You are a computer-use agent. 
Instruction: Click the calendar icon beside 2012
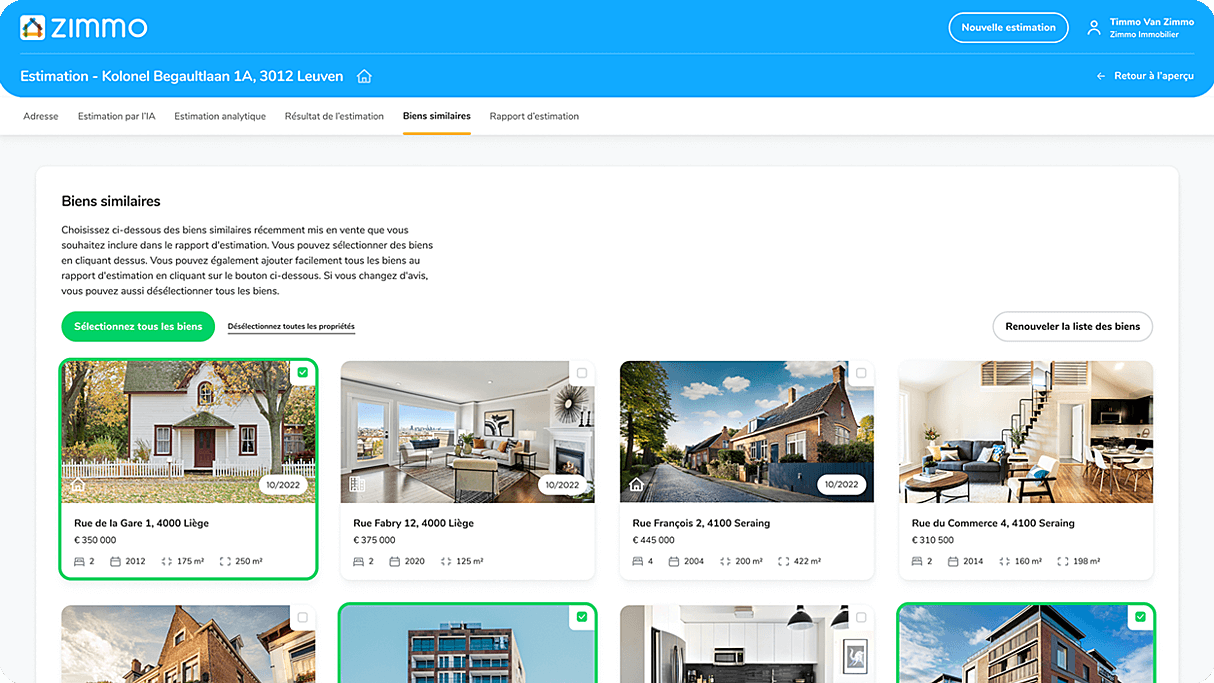[115, 561]
